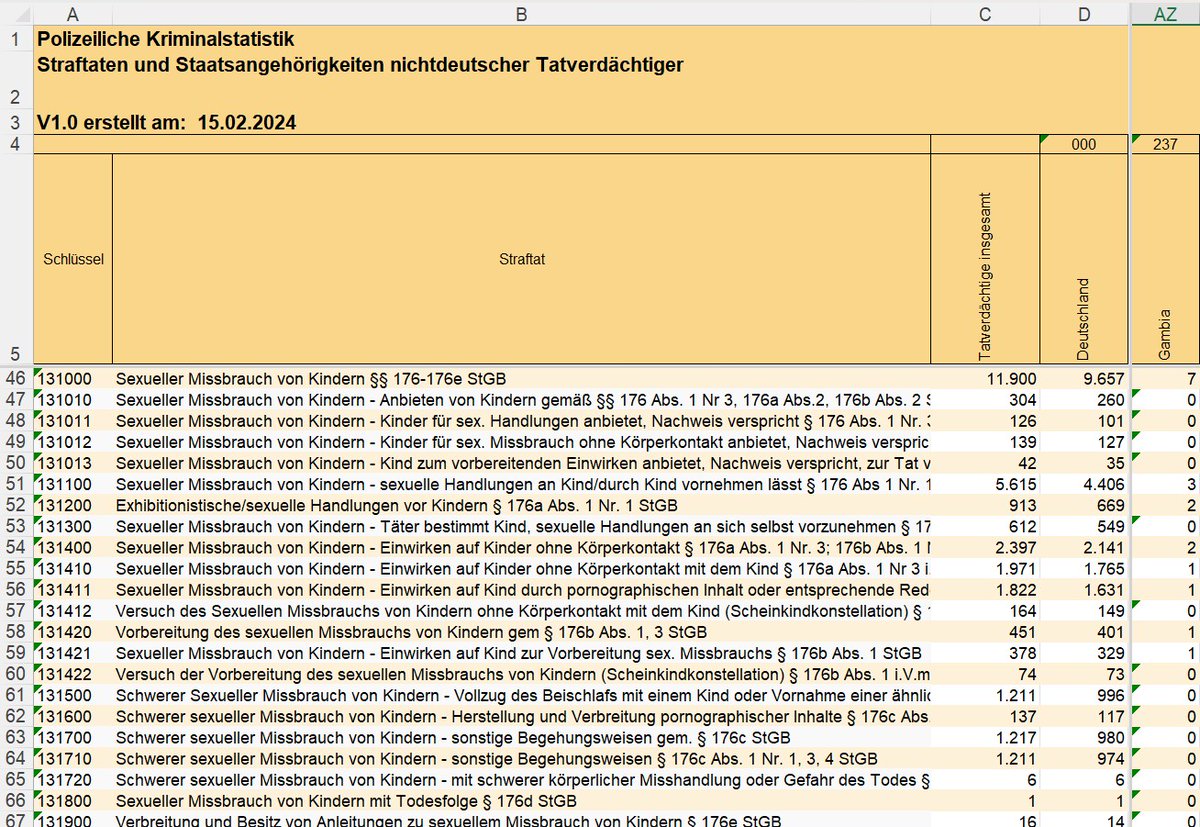This screenshot has height=827, width=1200.
Task: Click the total value 5.615
Action: [x=985, y=484]
